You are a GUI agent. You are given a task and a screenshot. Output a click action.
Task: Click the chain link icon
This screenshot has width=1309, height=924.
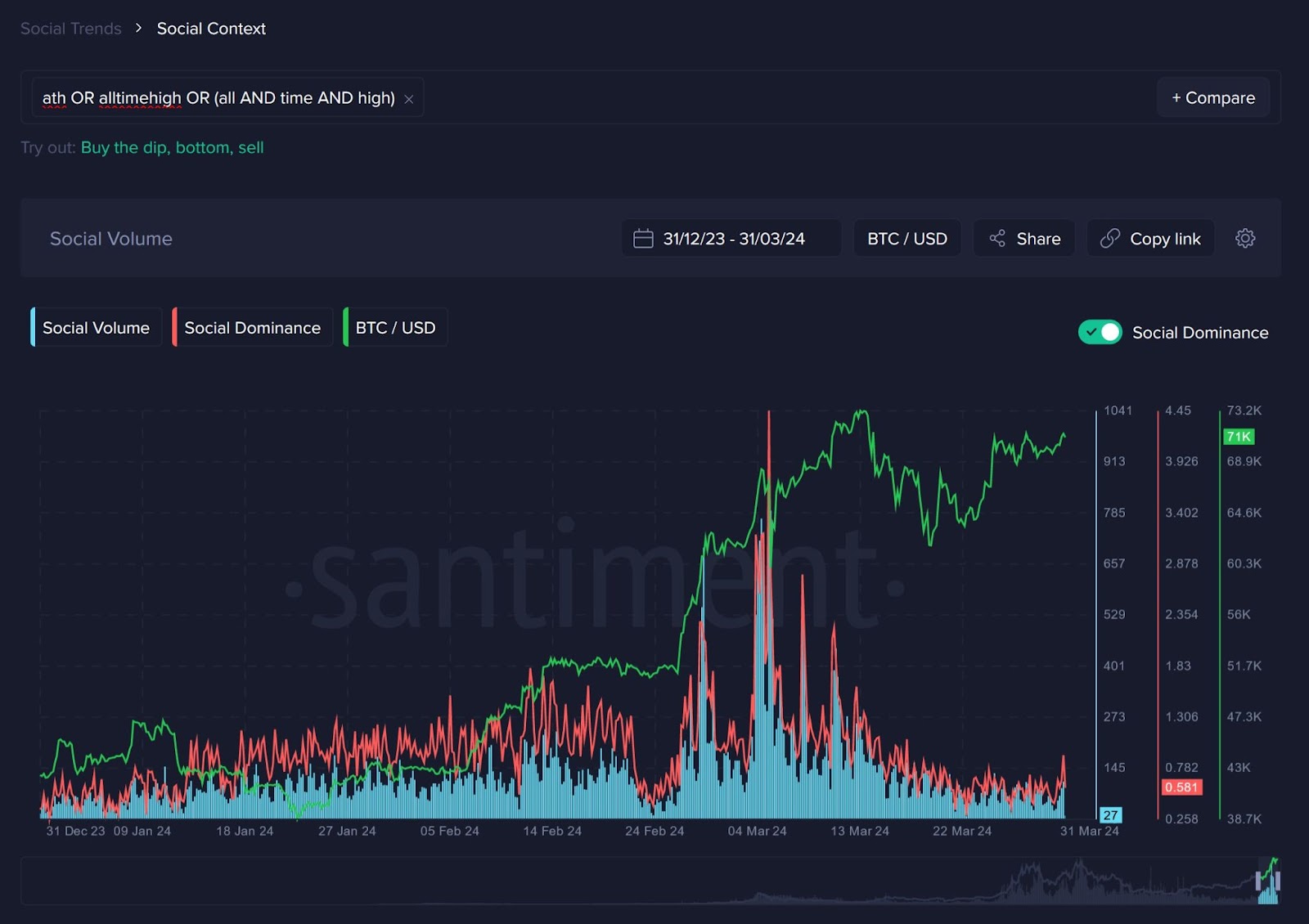(x=1110, y=238)
